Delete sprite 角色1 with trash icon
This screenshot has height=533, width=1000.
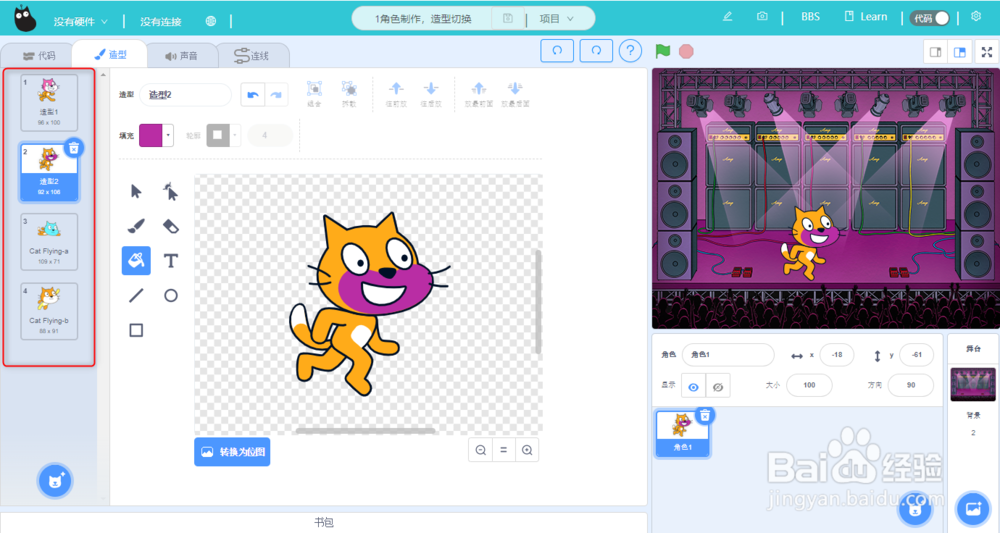[705, 415]
